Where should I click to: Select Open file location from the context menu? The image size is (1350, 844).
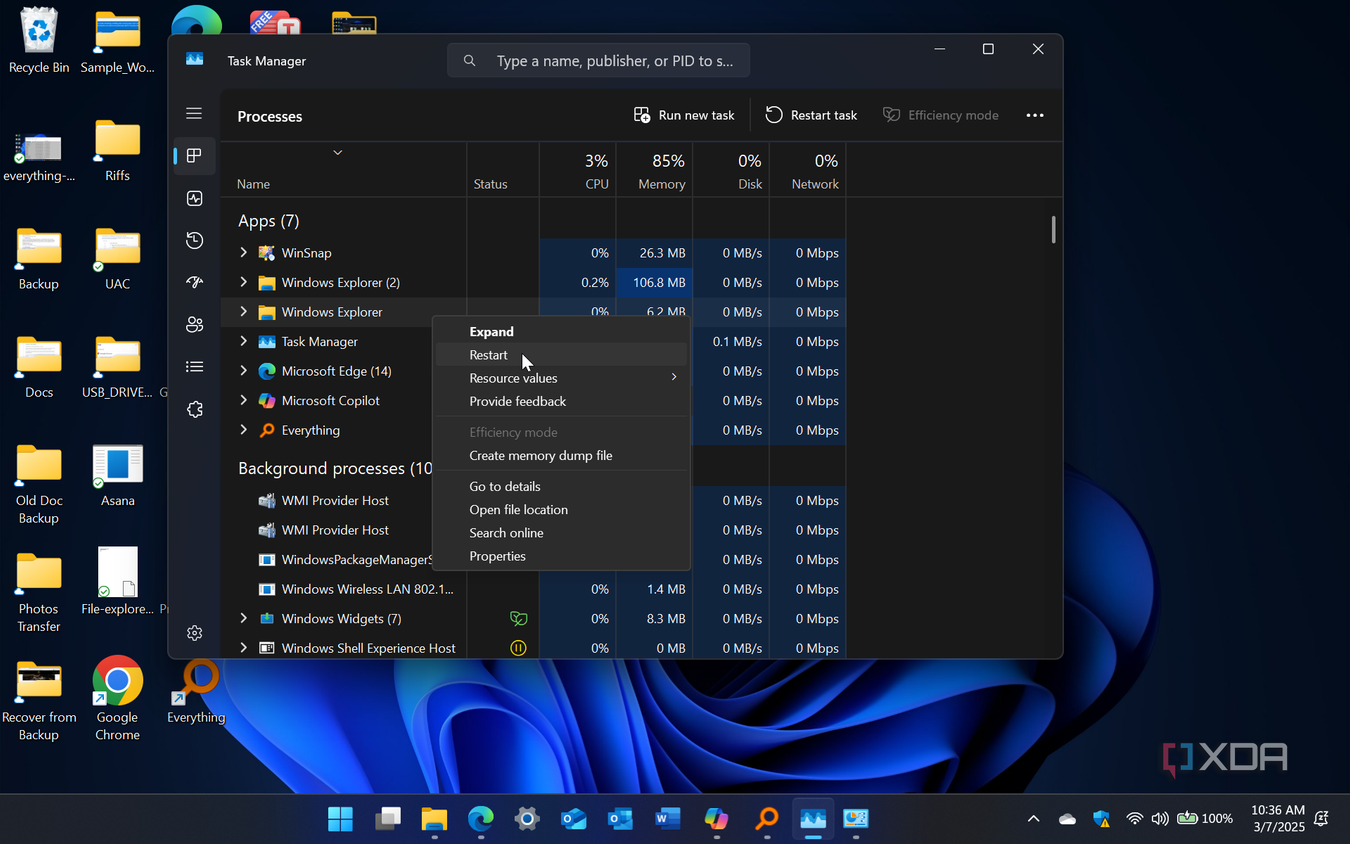pyautogui.click(x=561, y=509)
